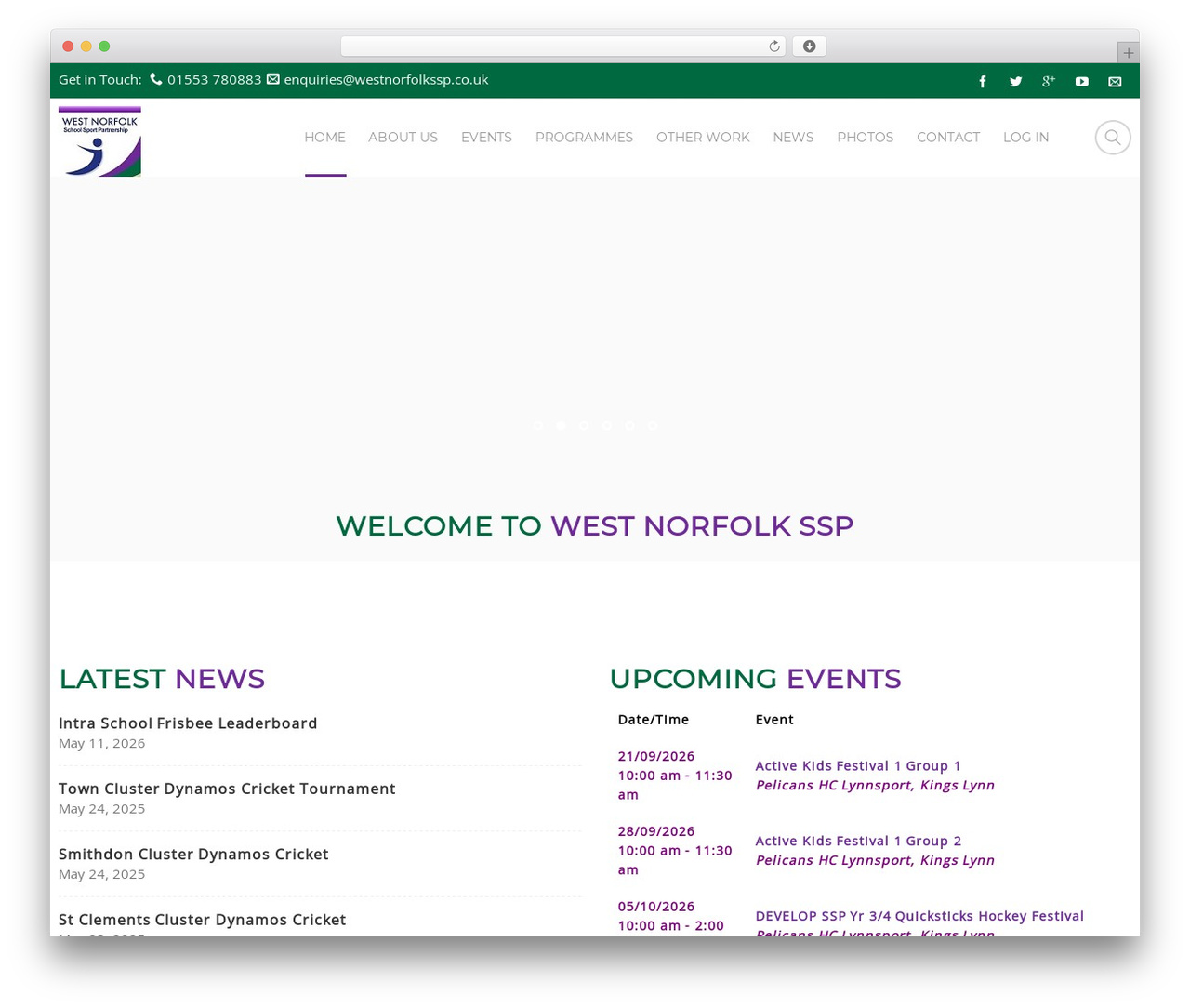This screenshot has width=1190, height=1008.
Task: Open DEVELOP SSP Yr 3/4 Quicksticks Hockey Festival
Action: click(x=919, y=916)
